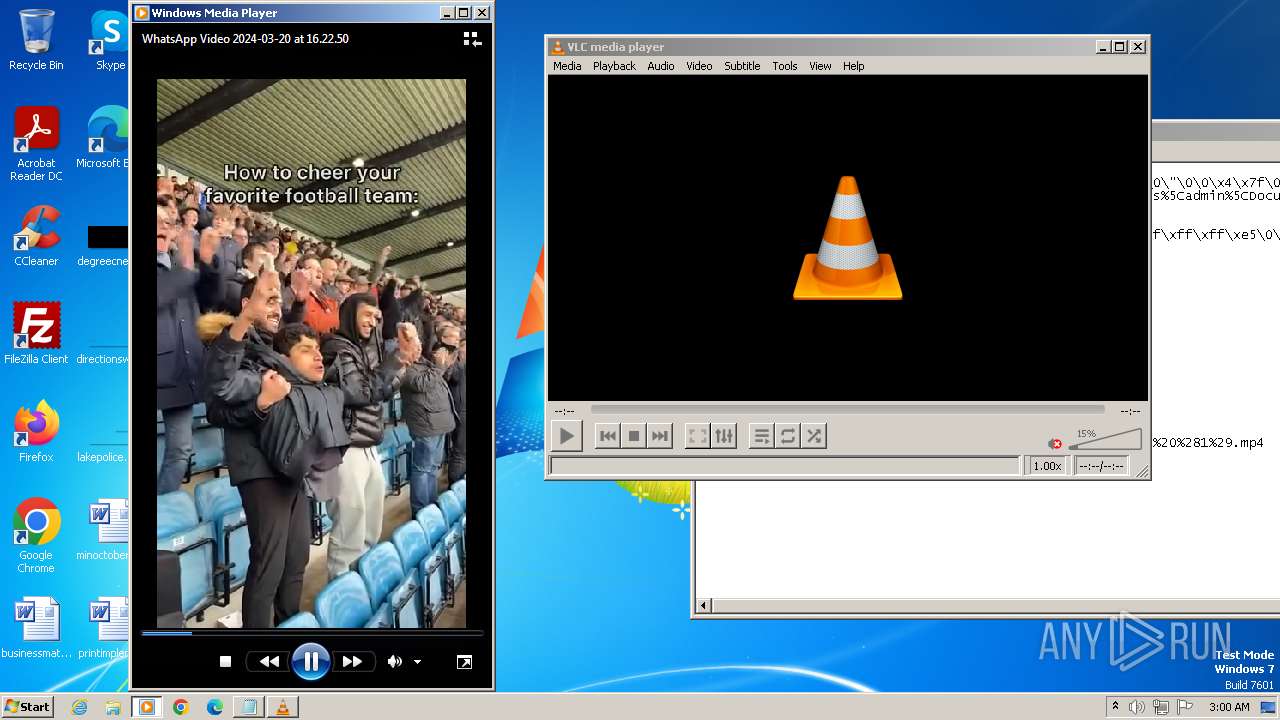Open the VLC Playback menu
Image resolution: width=1280 pixels, height=720 pixels.
click(x=614, y=66)
